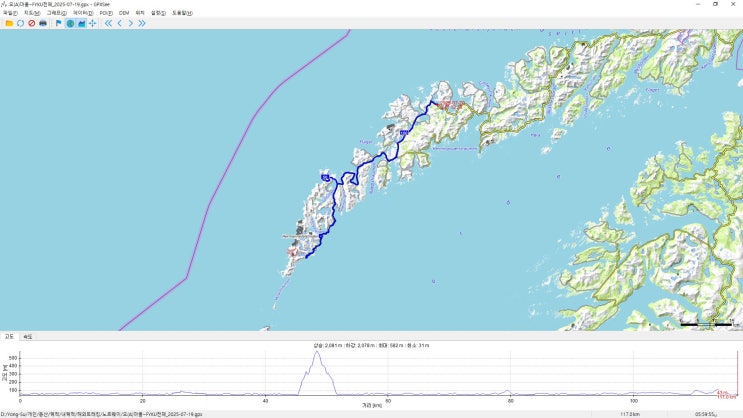Click the red close-file prohibition icon
Image resolution: width=743 pixels, height=418 pixels.
[x=32, y=23]
